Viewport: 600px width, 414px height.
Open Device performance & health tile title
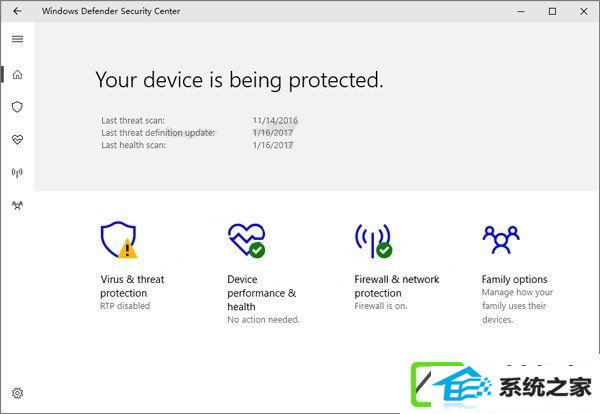pyautogui.click(x=261, y=293)
